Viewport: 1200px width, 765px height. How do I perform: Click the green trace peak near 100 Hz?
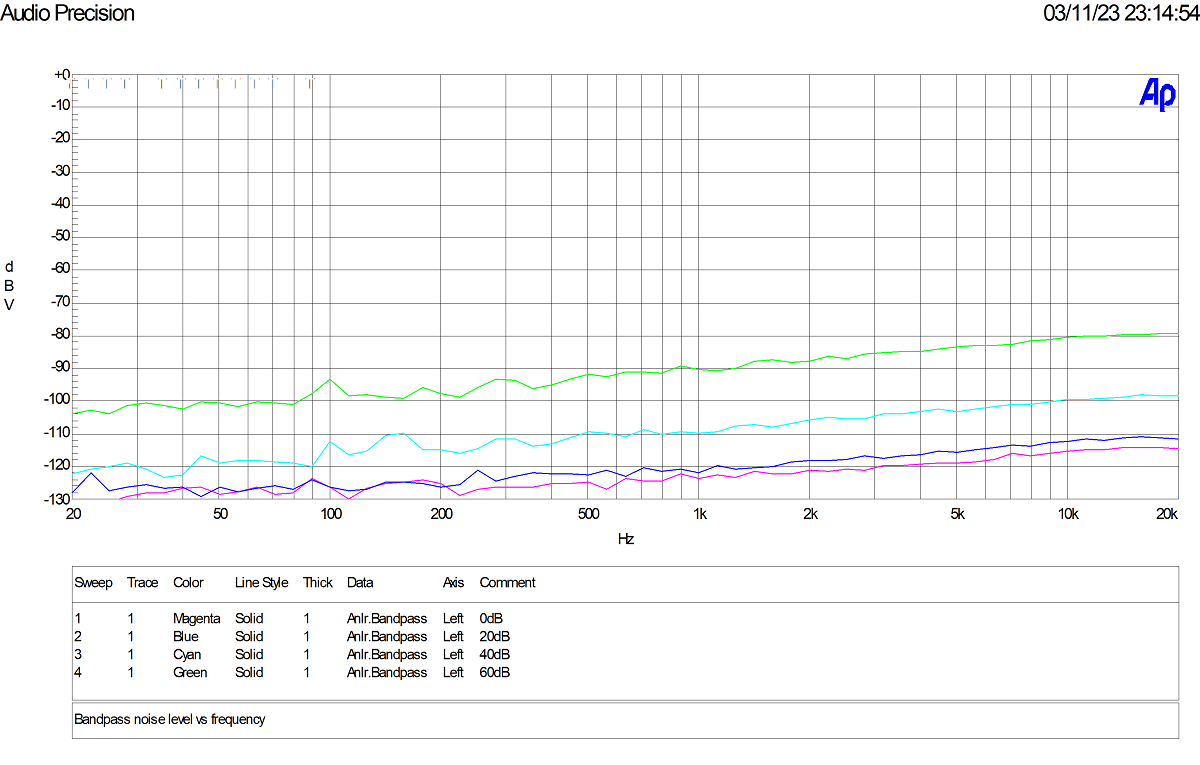(330, 379)
